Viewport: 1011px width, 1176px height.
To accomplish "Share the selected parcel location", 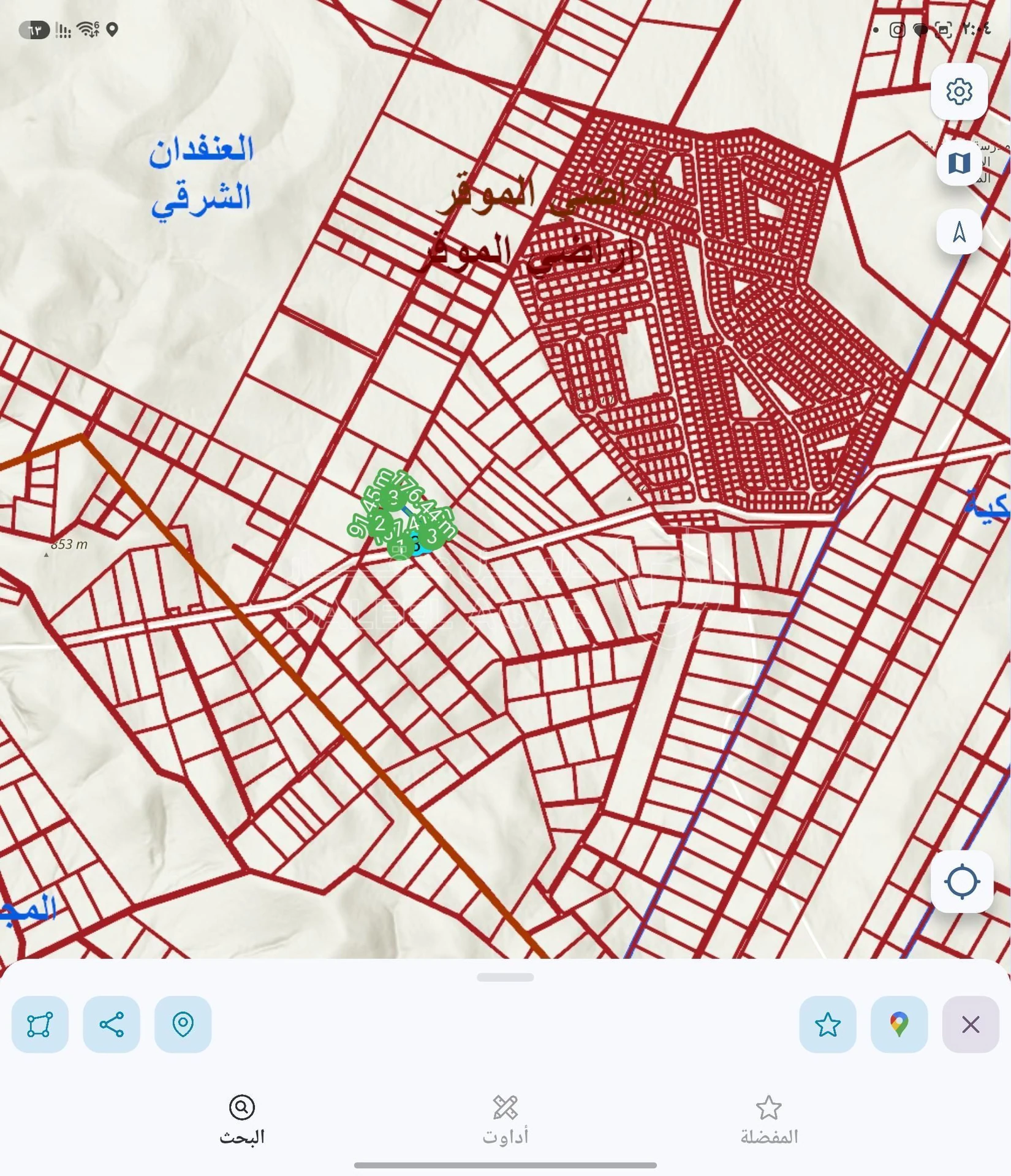I will click(112, 1025).
